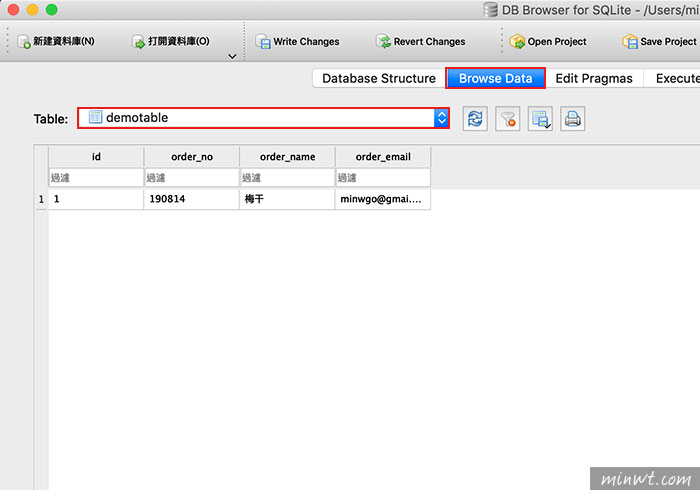Create a new database with 新建資料庫(N)
The image size is (700, 490).
pos(56,42)
